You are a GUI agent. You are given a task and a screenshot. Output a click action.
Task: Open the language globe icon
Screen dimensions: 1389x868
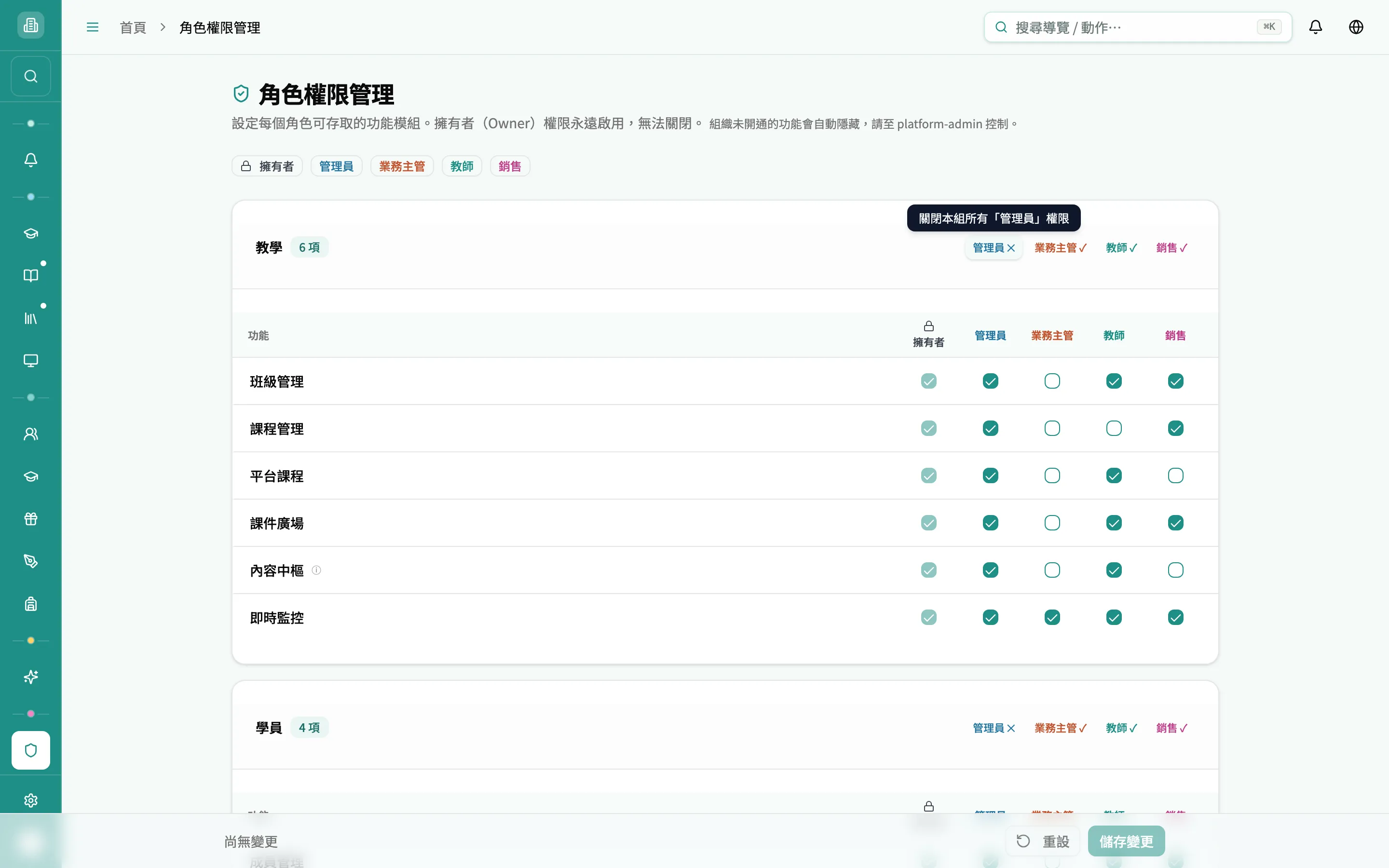click(x=1356, y=27)
